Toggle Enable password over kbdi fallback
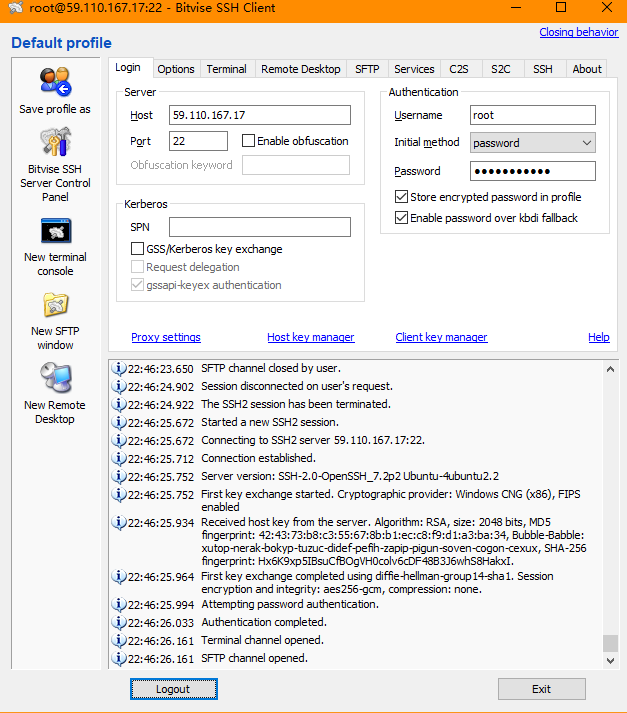 coord(401,217)
